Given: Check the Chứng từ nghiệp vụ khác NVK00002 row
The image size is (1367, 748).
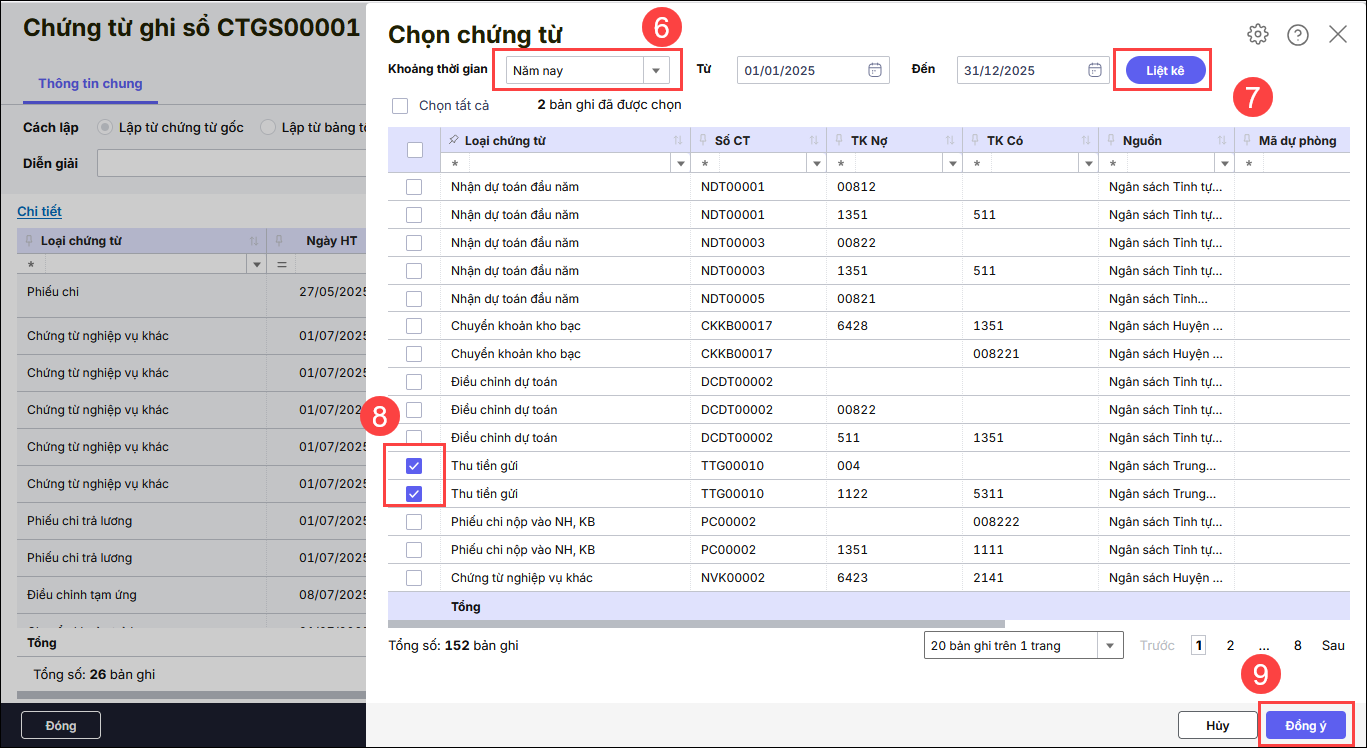Looking at the screenshot, I should 414,578.
